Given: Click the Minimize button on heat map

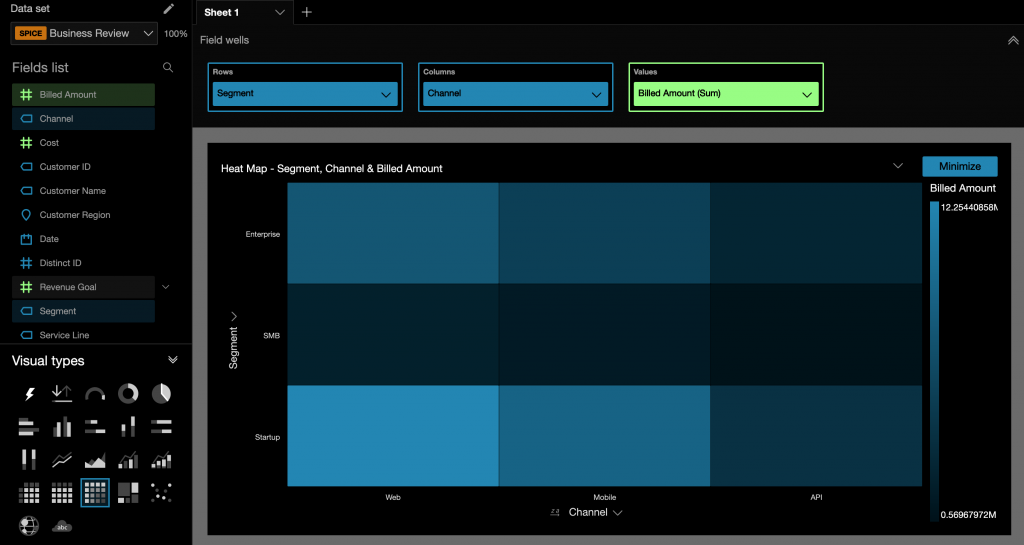Looking at the screenshot, I should point(959,167).
